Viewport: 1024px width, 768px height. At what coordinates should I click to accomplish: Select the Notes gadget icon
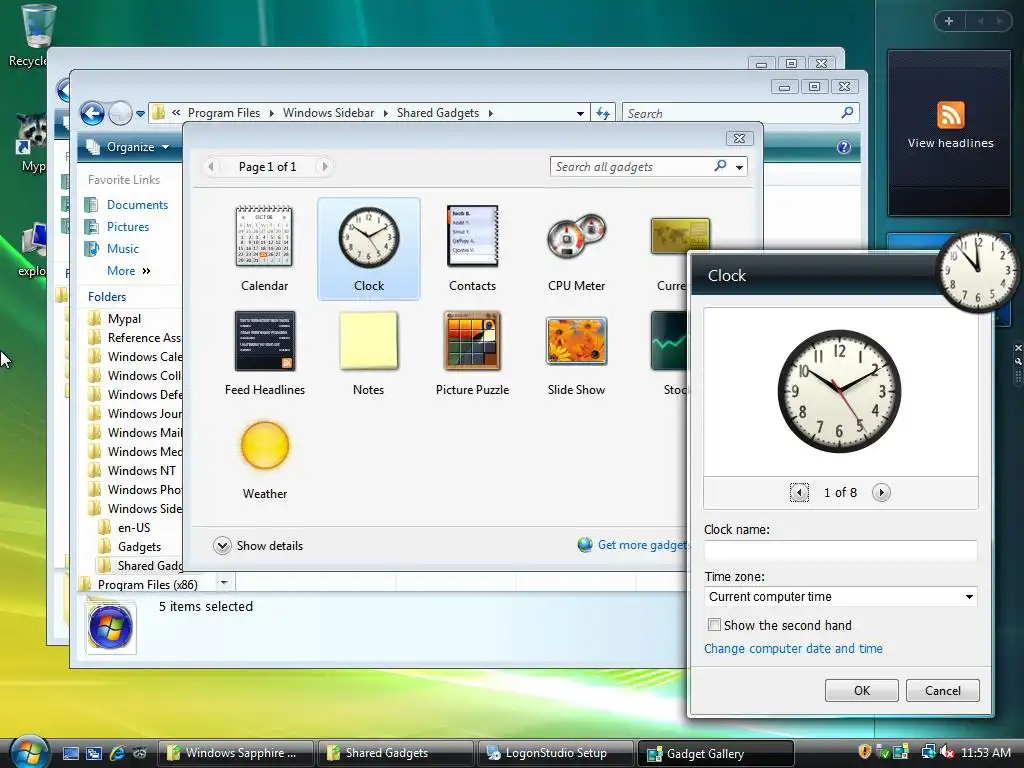coord(368,341)
